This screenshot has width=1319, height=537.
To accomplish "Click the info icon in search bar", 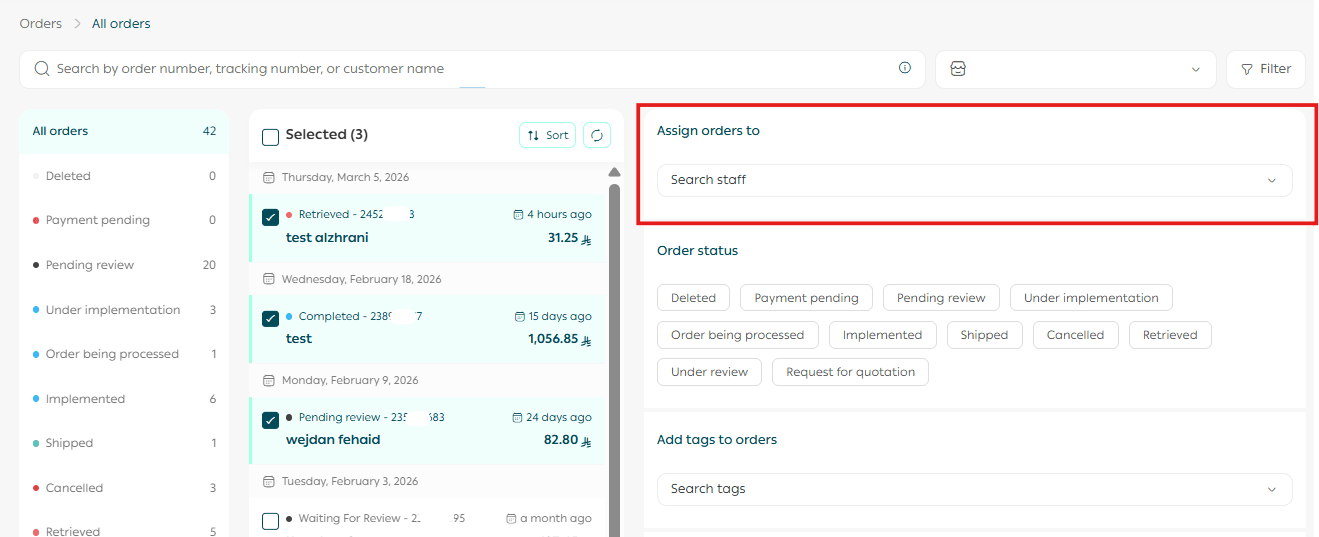I will tap(904, 68).
